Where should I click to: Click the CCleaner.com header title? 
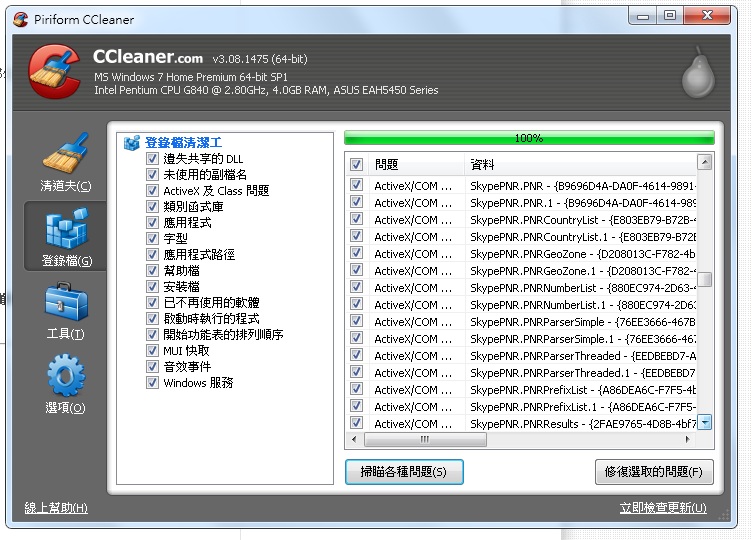click(x=148, y=57)
